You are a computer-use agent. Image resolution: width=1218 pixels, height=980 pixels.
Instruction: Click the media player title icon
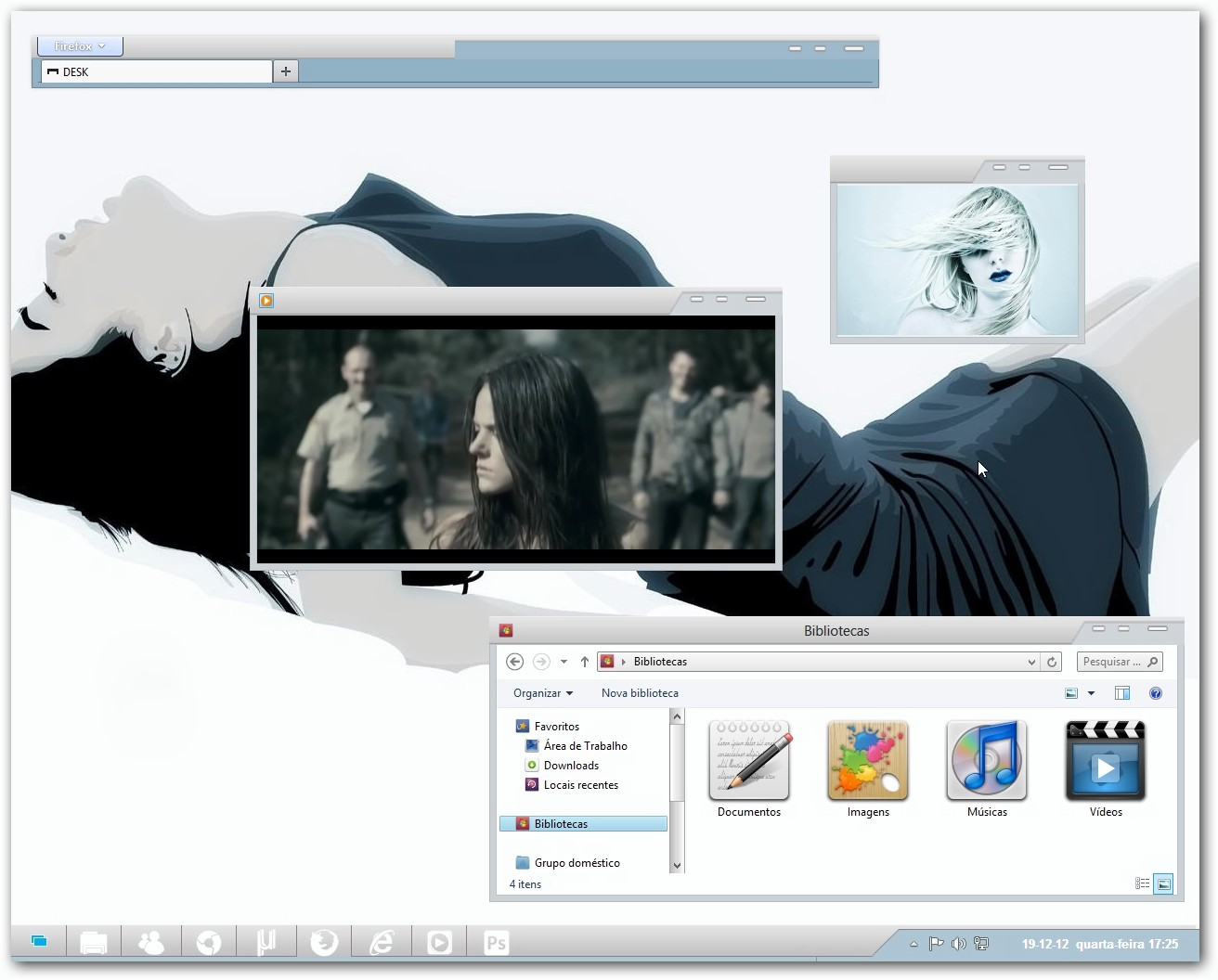[x=266, y=301]
